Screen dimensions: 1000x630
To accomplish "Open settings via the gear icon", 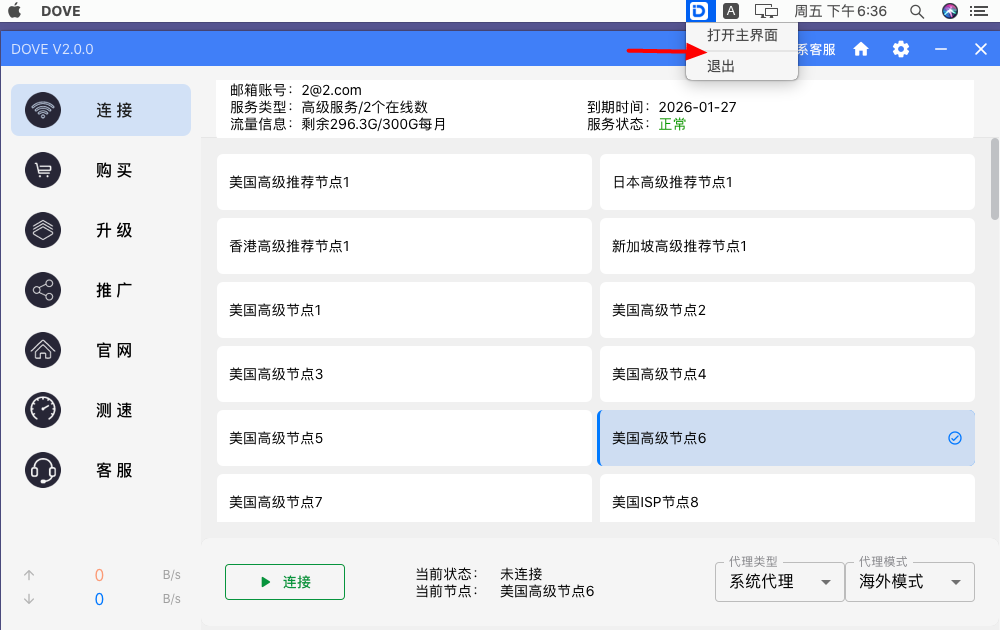I will (x=901, y=49).
